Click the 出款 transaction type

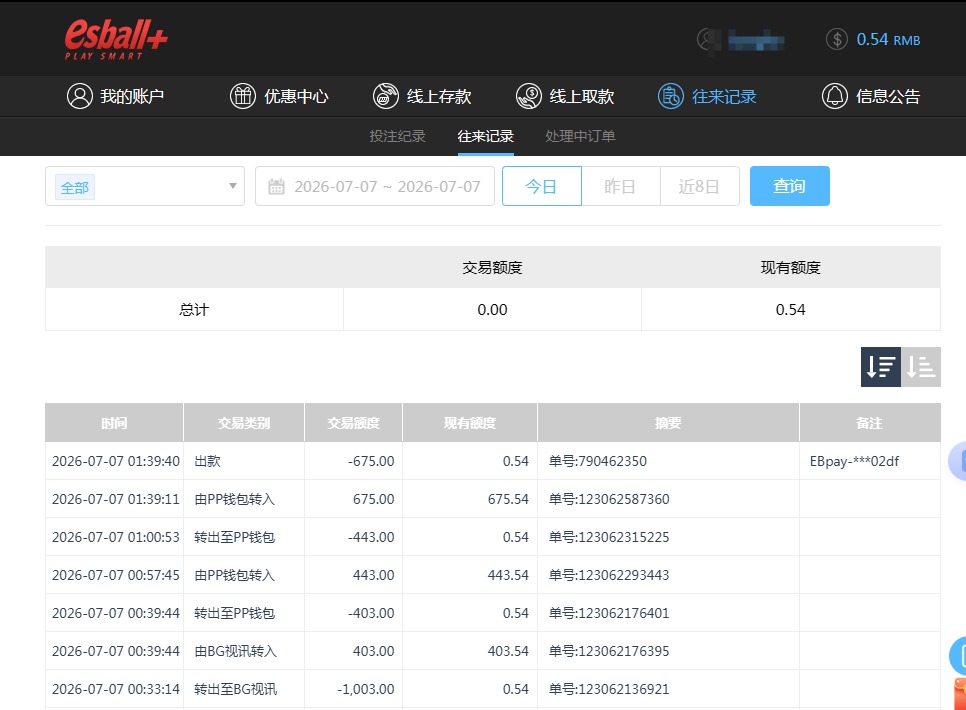(x=208, y=461)
